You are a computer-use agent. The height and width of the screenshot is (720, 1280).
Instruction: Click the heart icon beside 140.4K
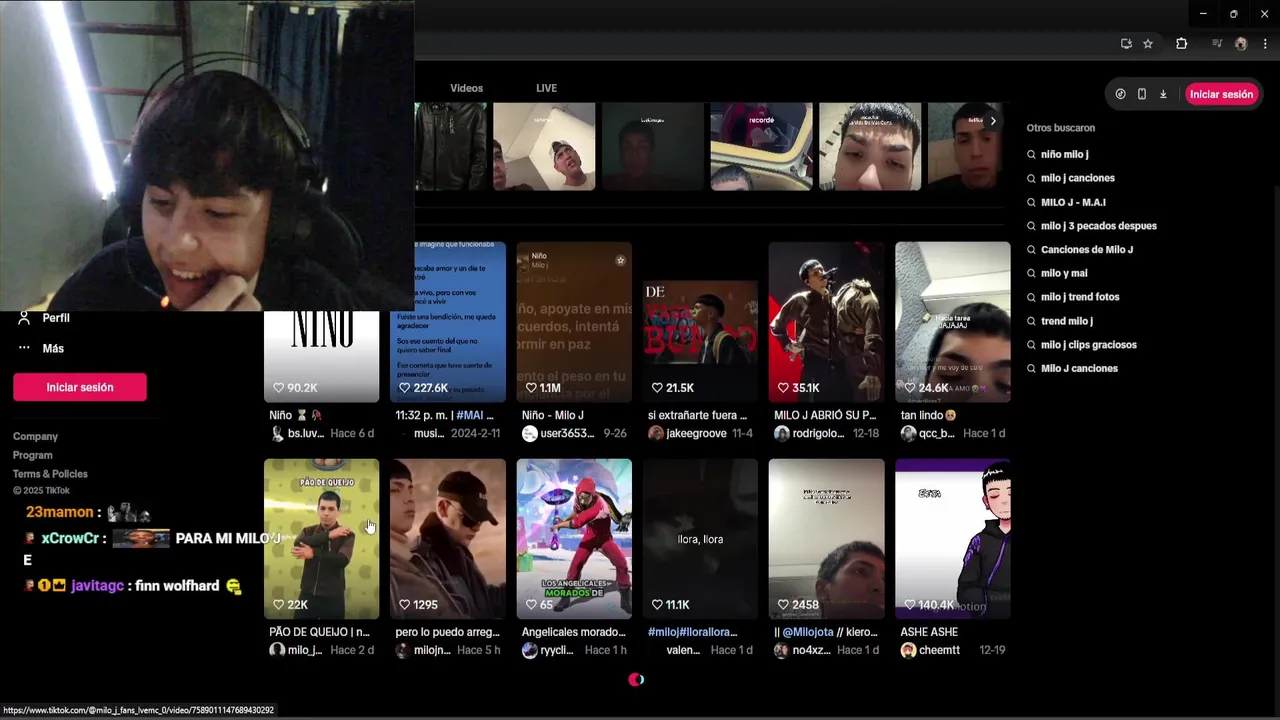(x=909, y=605)
